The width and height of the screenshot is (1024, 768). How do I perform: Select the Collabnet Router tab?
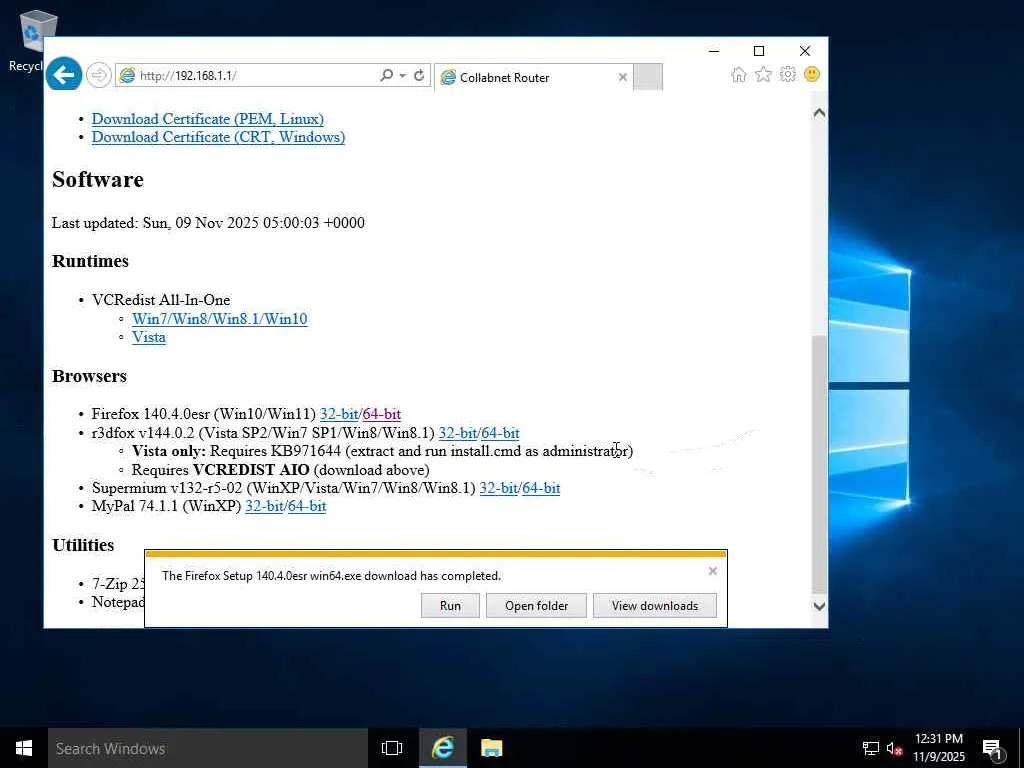point(533,77)
